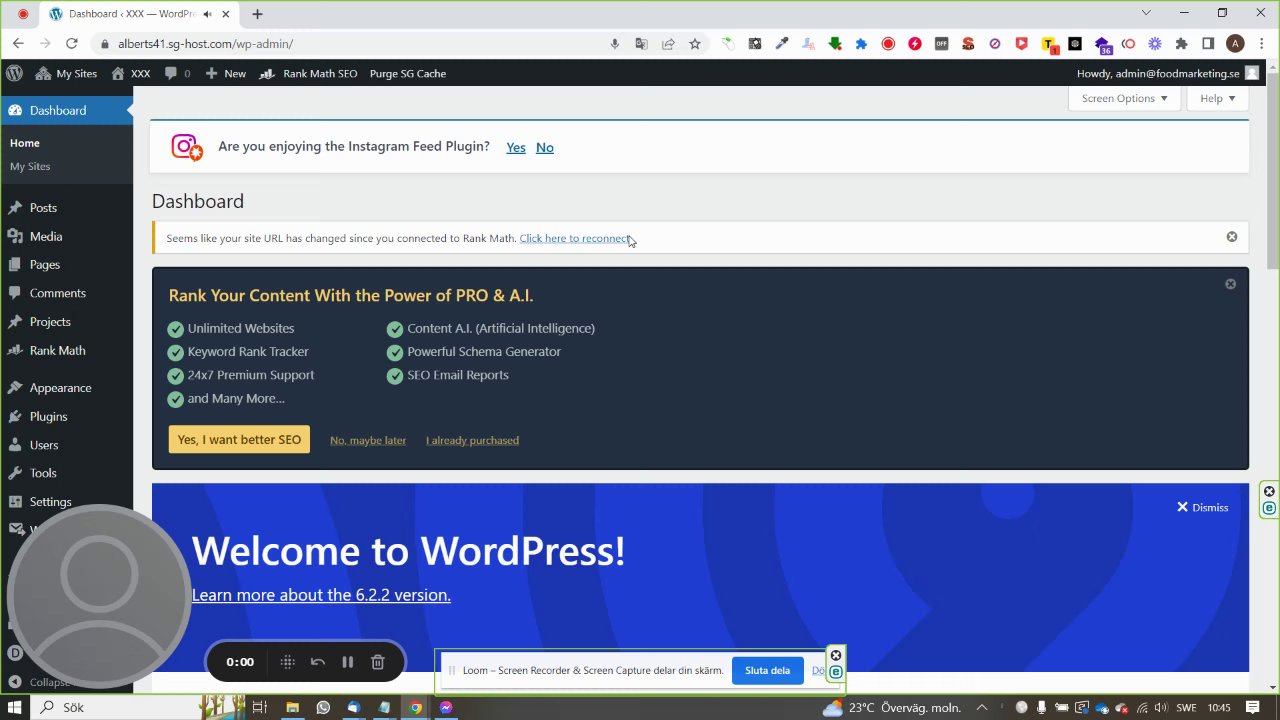Click Sluta dela to stop sharing
Image resolution: width=1280 pixels, height=720 pixels.
tap(767, 670)
